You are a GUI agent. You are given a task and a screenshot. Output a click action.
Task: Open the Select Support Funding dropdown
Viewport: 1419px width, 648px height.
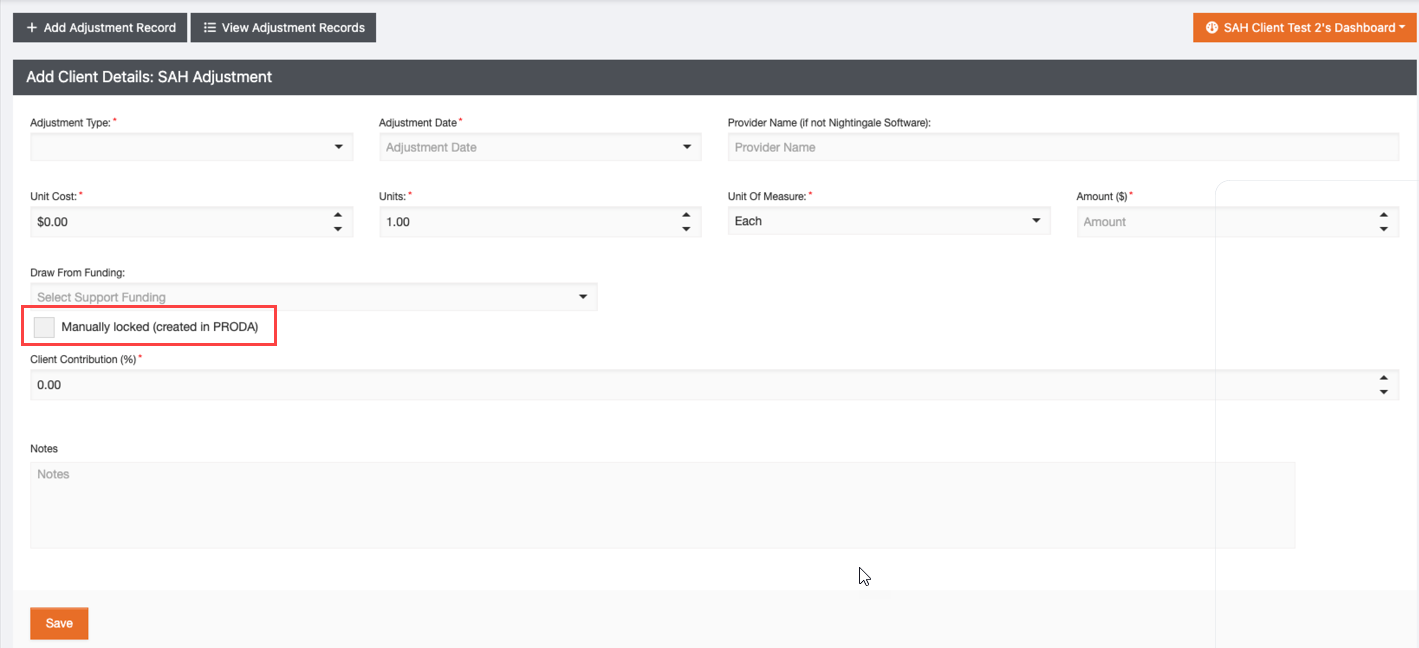[x=314, y=297]
